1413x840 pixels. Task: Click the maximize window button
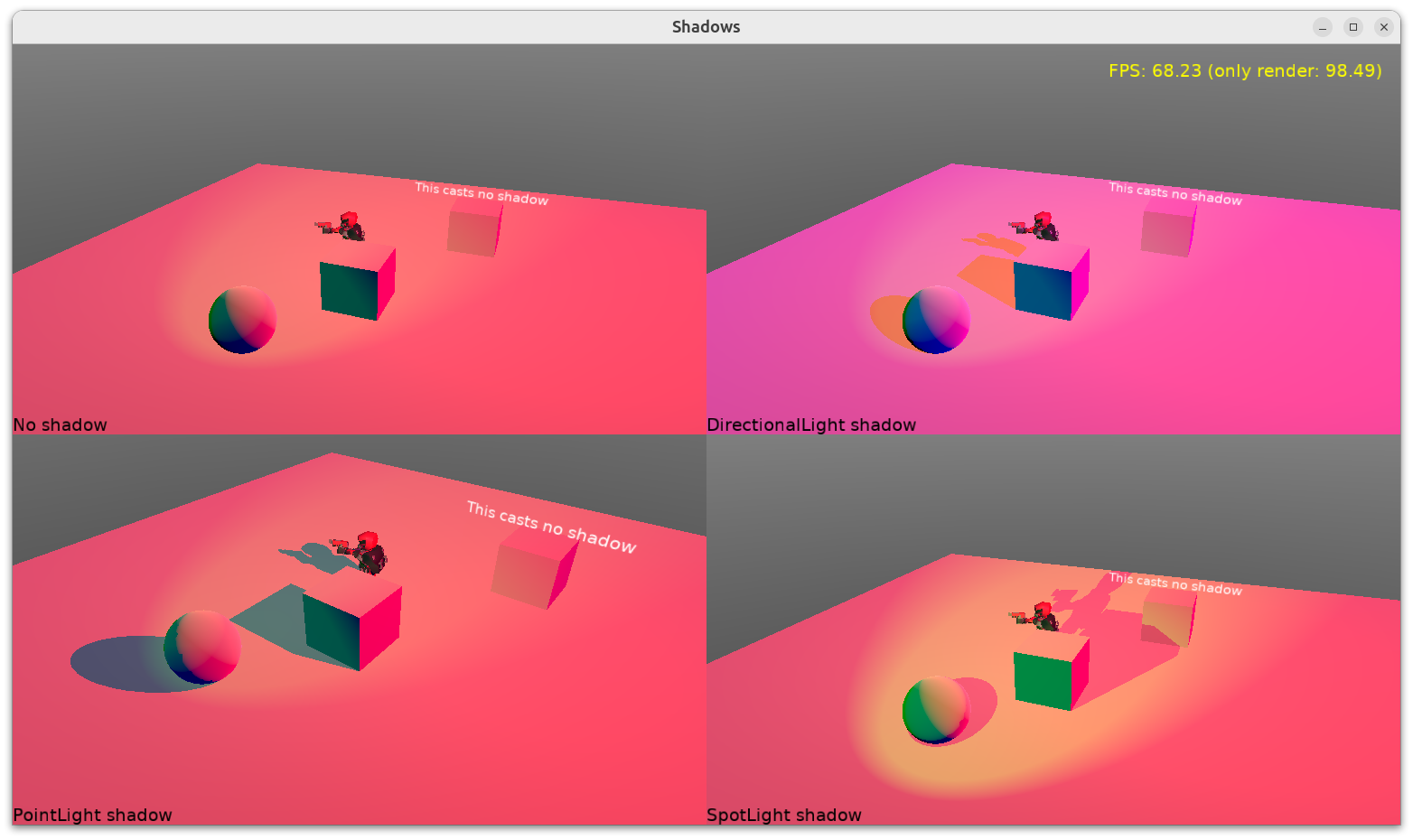[1353, 27]
